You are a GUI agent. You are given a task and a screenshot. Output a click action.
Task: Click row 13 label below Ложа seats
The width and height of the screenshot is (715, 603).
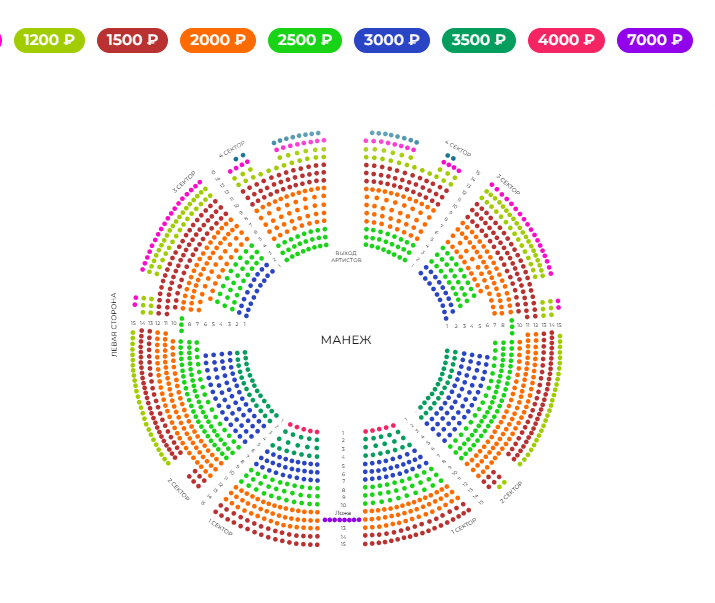tap(343, 528)
